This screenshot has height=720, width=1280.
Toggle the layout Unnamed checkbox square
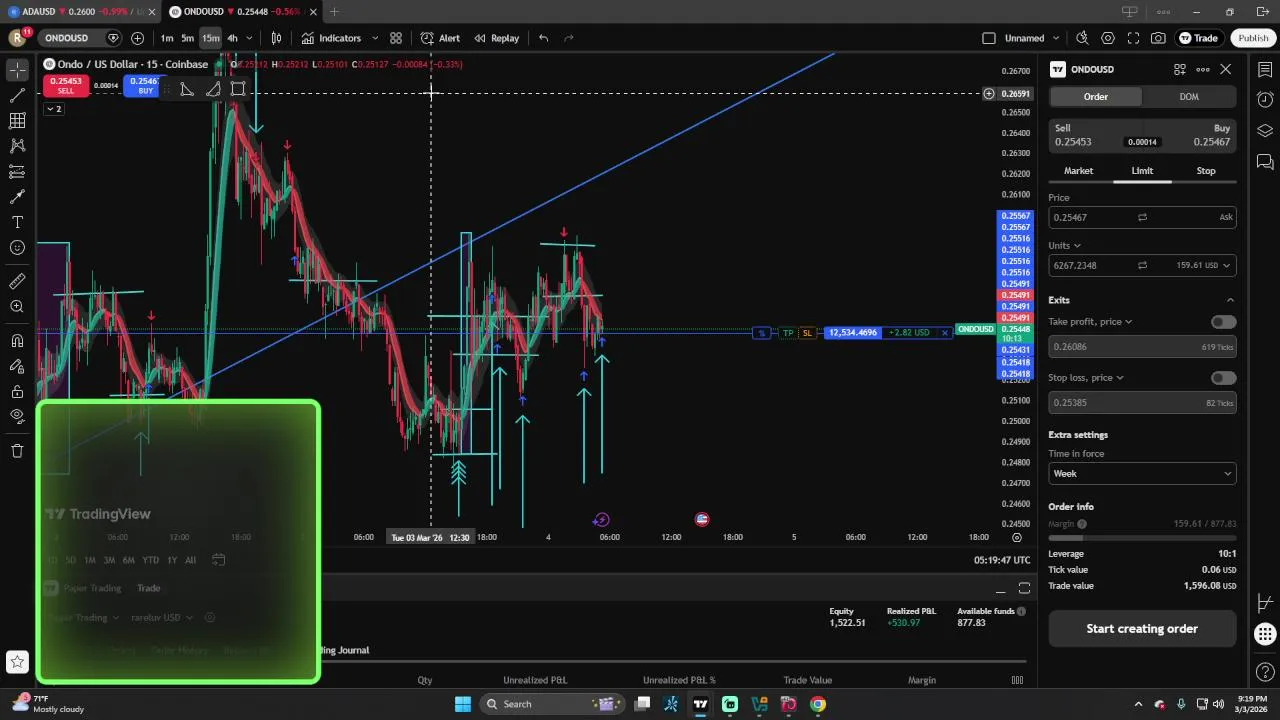click(x=989, y=38)
